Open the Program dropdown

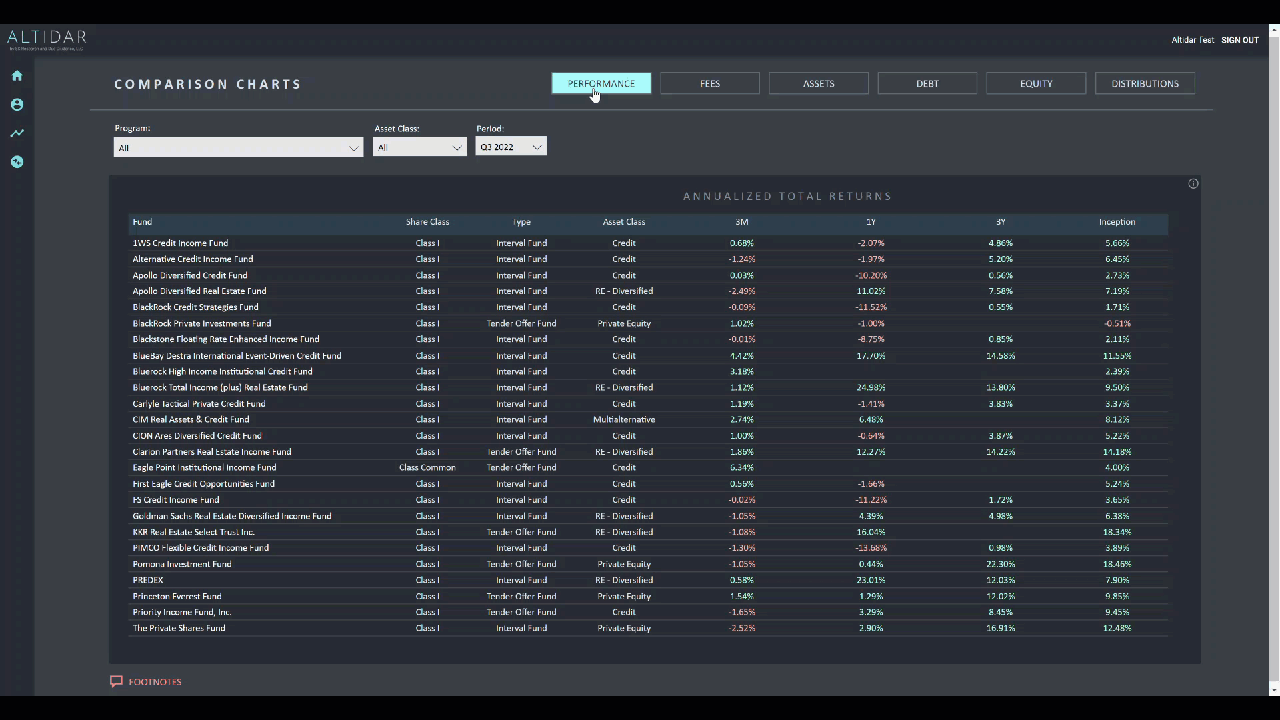tap(238, 148)
